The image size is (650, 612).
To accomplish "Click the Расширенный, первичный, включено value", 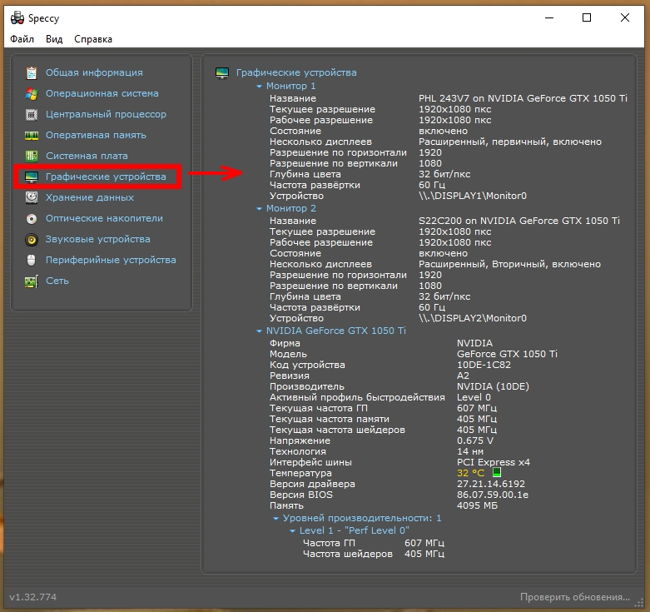I will 510,142.
